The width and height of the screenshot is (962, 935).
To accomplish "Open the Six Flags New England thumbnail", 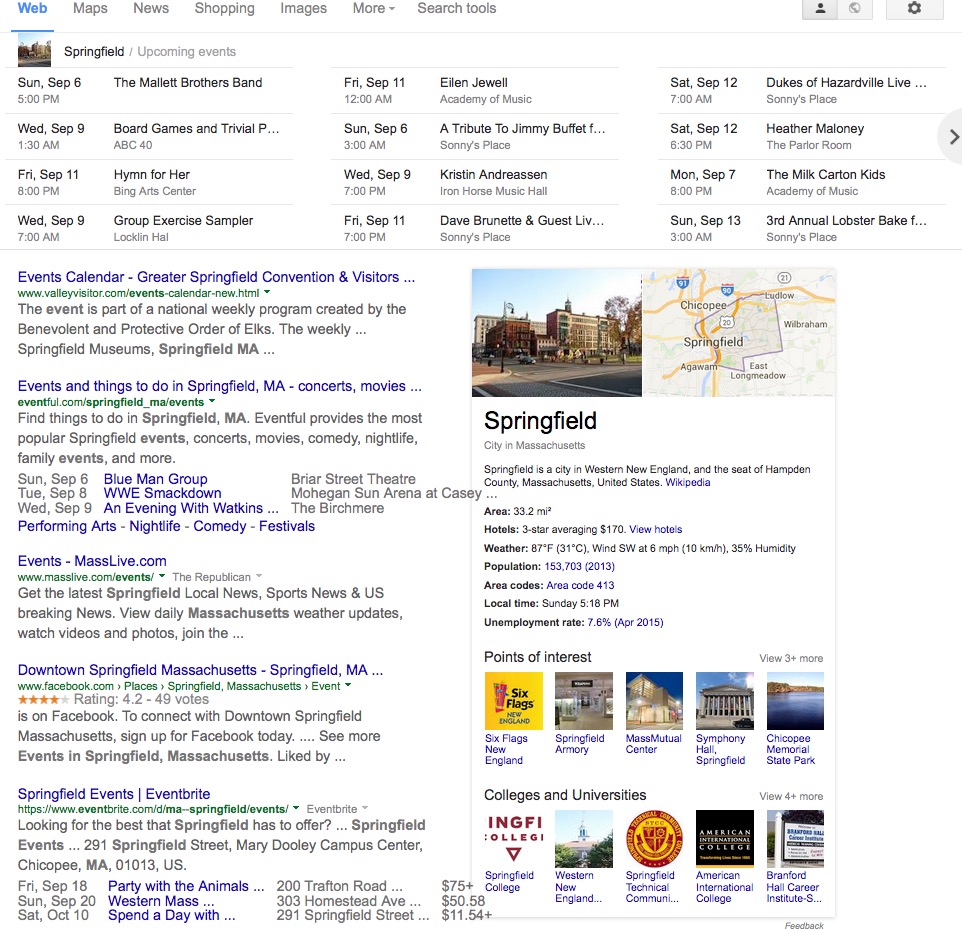I will 514,701.
